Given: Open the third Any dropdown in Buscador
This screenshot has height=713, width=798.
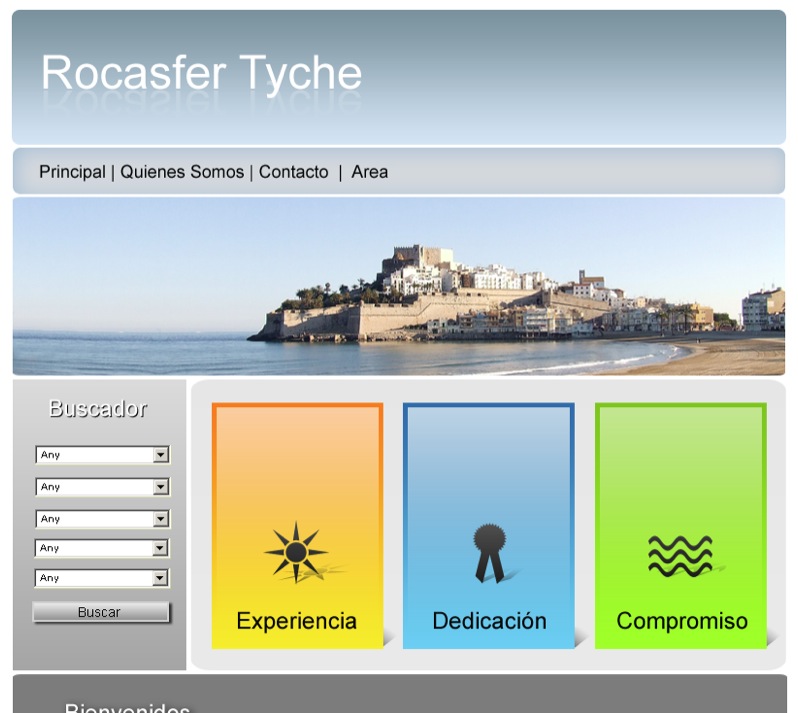Looking at the screenshot, I should [x=102, y=519].
